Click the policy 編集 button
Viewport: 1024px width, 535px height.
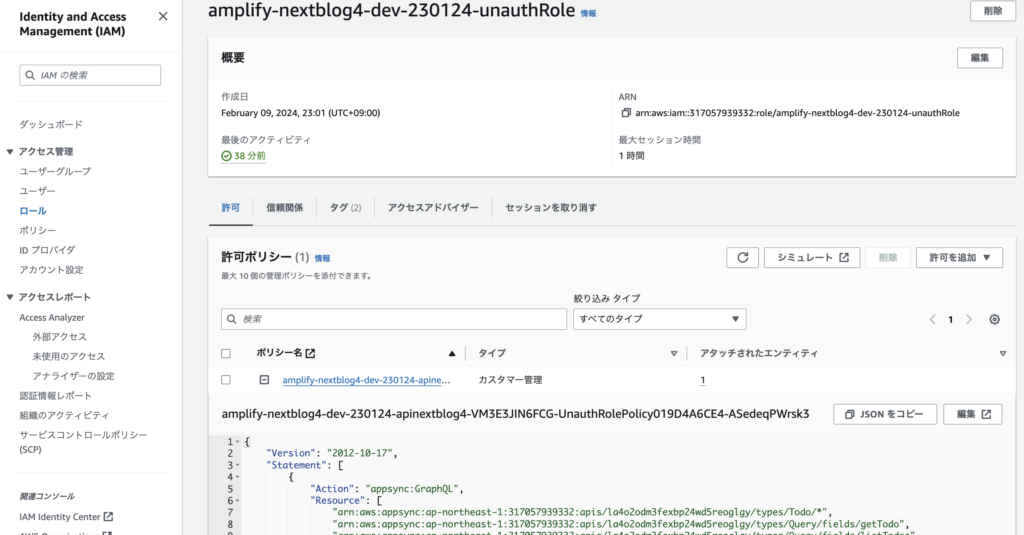(973, 414)
